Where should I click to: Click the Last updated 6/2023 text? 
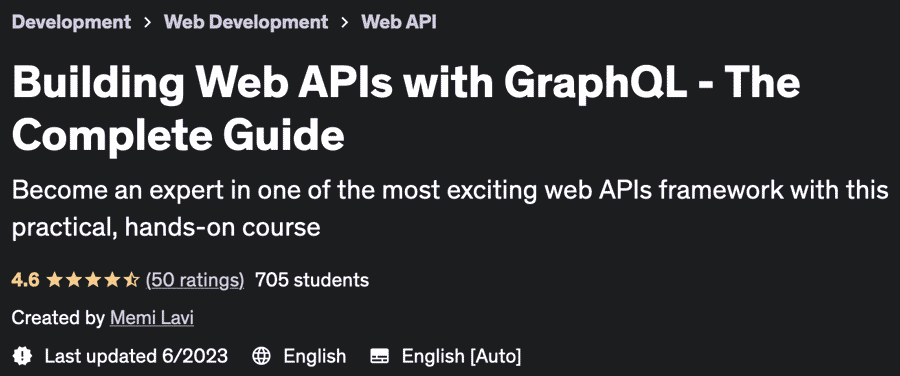[x=136, y=356]
